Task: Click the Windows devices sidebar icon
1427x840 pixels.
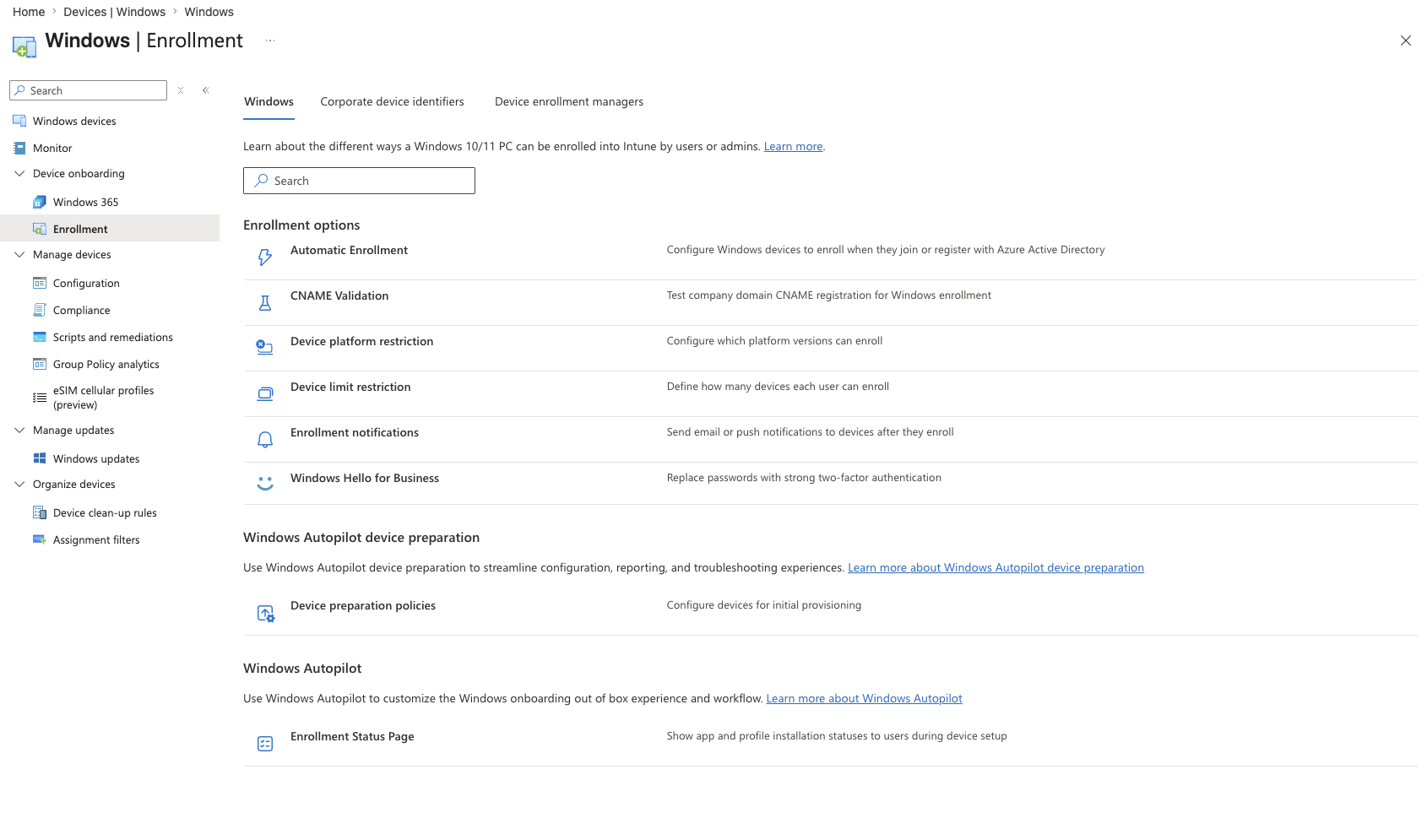Action: click(x=19, y=121)
